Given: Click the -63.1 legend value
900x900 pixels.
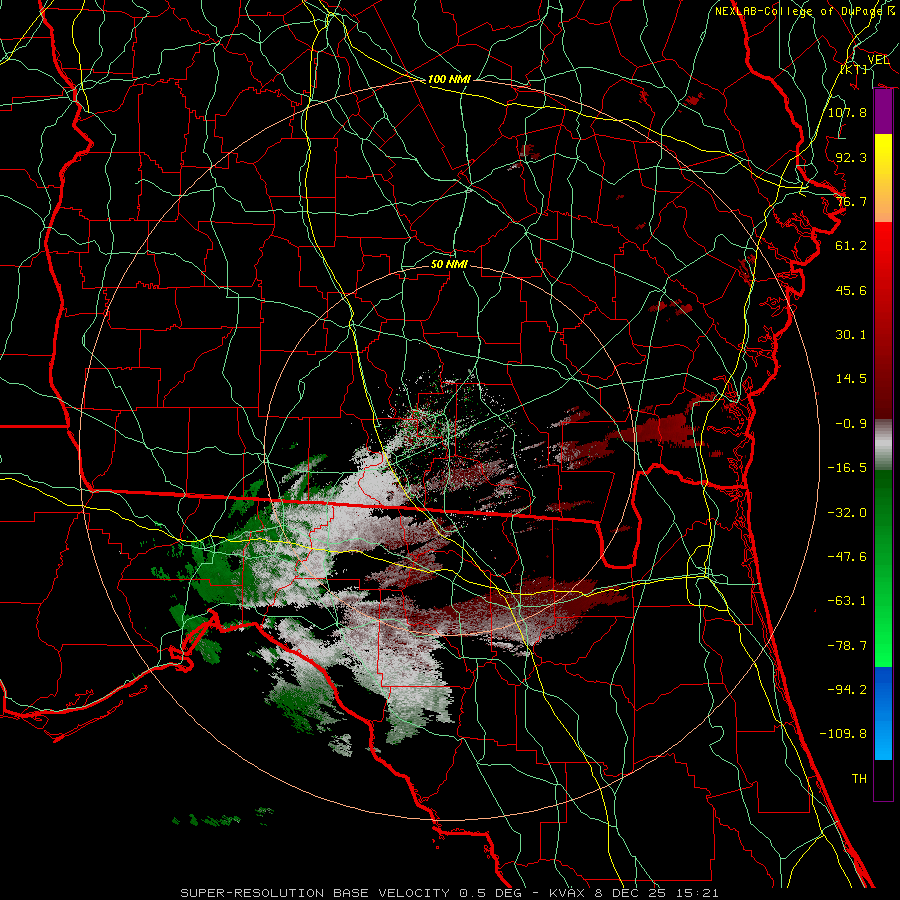Looking at the screenshot, I should click(847, 601).
